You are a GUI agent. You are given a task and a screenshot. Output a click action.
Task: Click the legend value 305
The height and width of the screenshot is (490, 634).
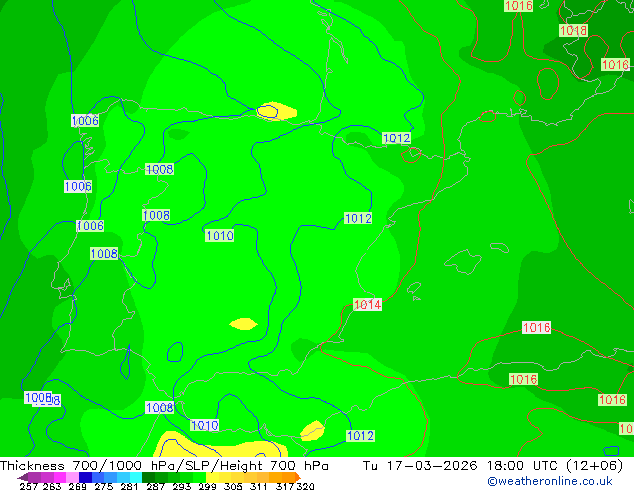(x=233, y=486)
